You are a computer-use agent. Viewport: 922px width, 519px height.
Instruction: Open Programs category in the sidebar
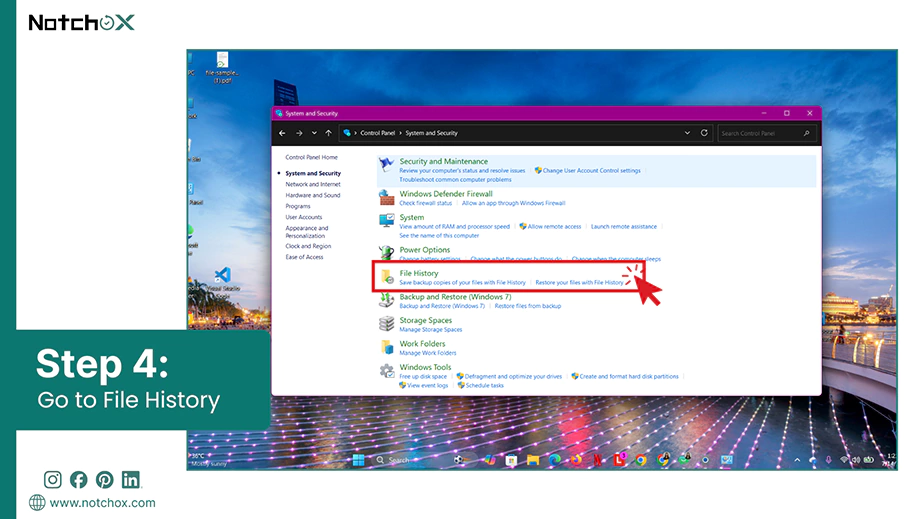click(x=298, y=206)
